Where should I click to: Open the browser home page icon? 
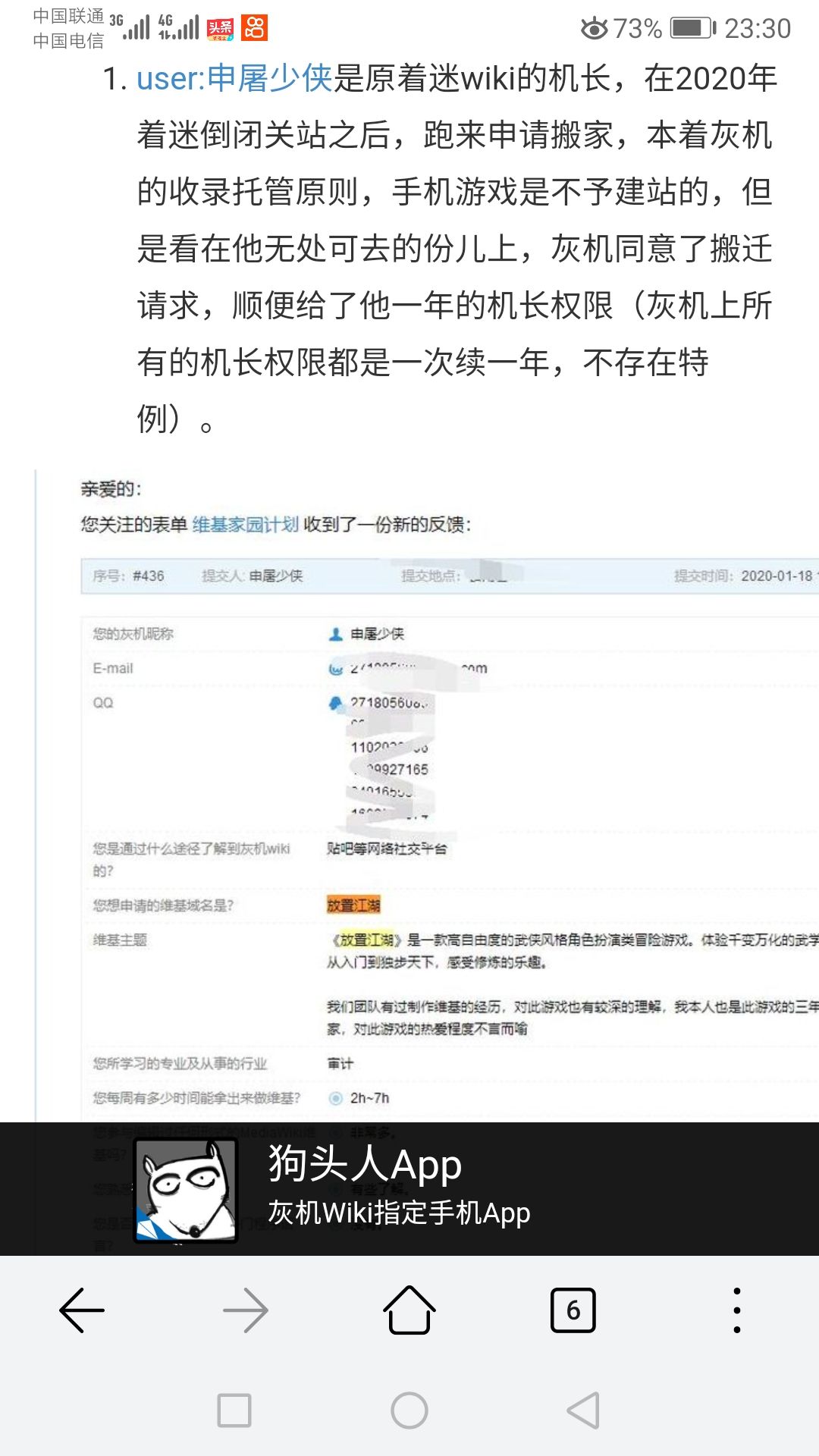(409, 1310)
